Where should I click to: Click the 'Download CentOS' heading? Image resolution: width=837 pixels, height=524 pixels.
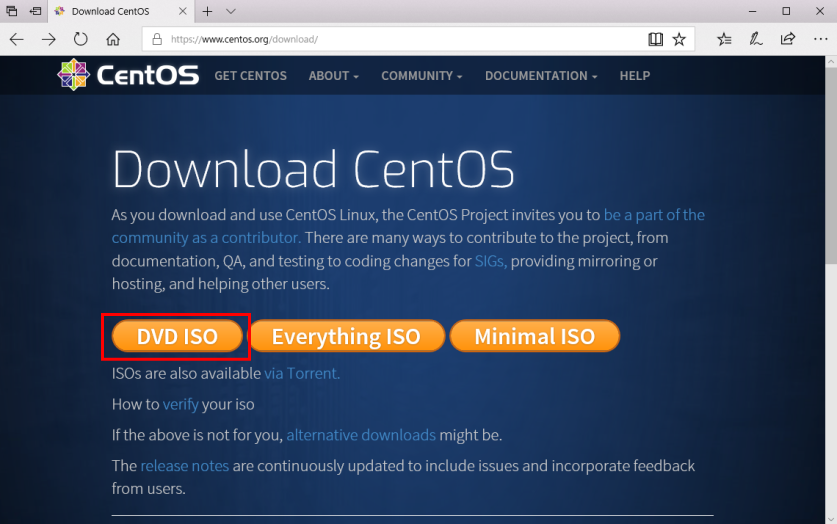point(313,169)
